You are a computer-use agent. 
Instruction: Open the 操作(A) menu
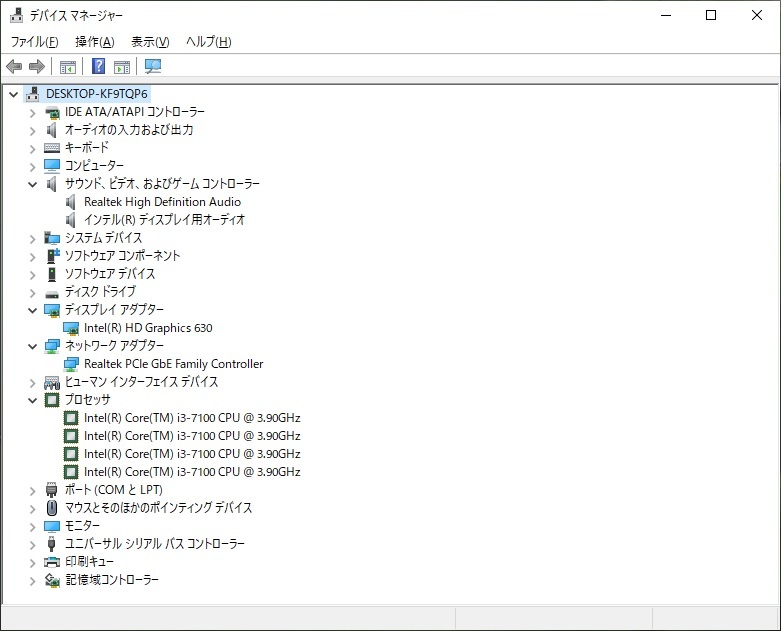click(x=94, y=42)
